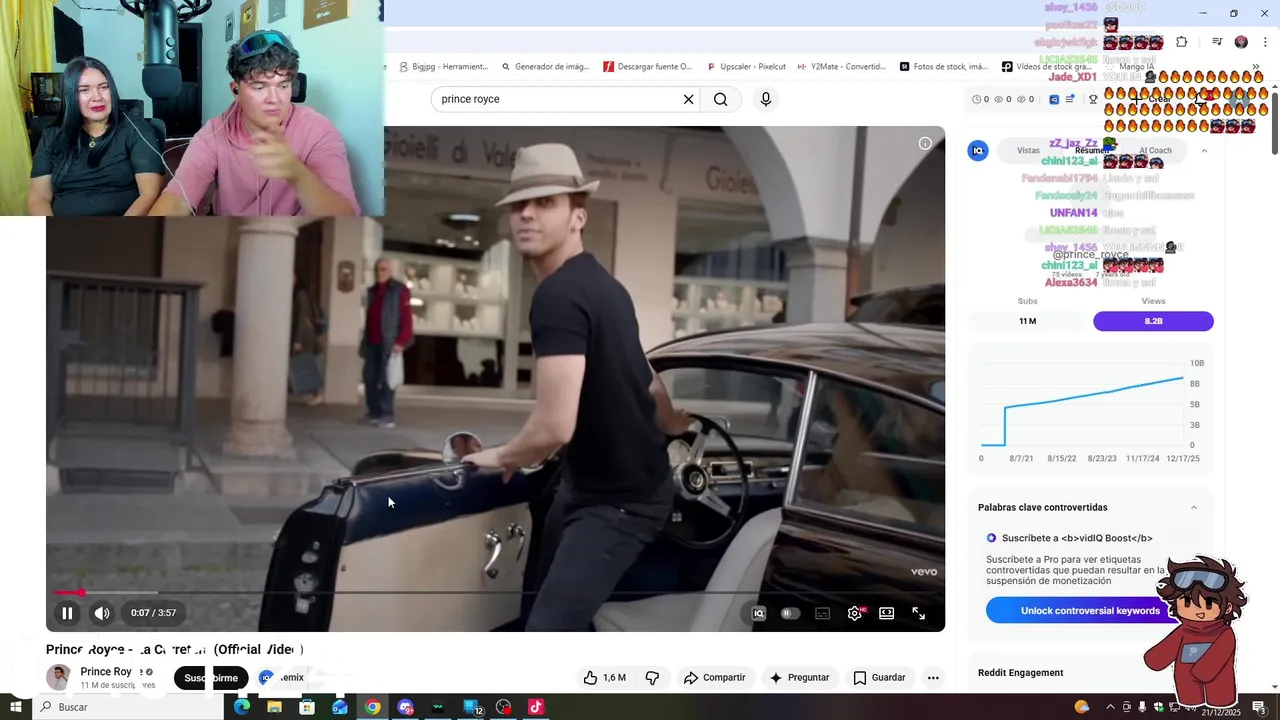
Task: Open the Chrome profile avatar
Action: point(1241,42)
